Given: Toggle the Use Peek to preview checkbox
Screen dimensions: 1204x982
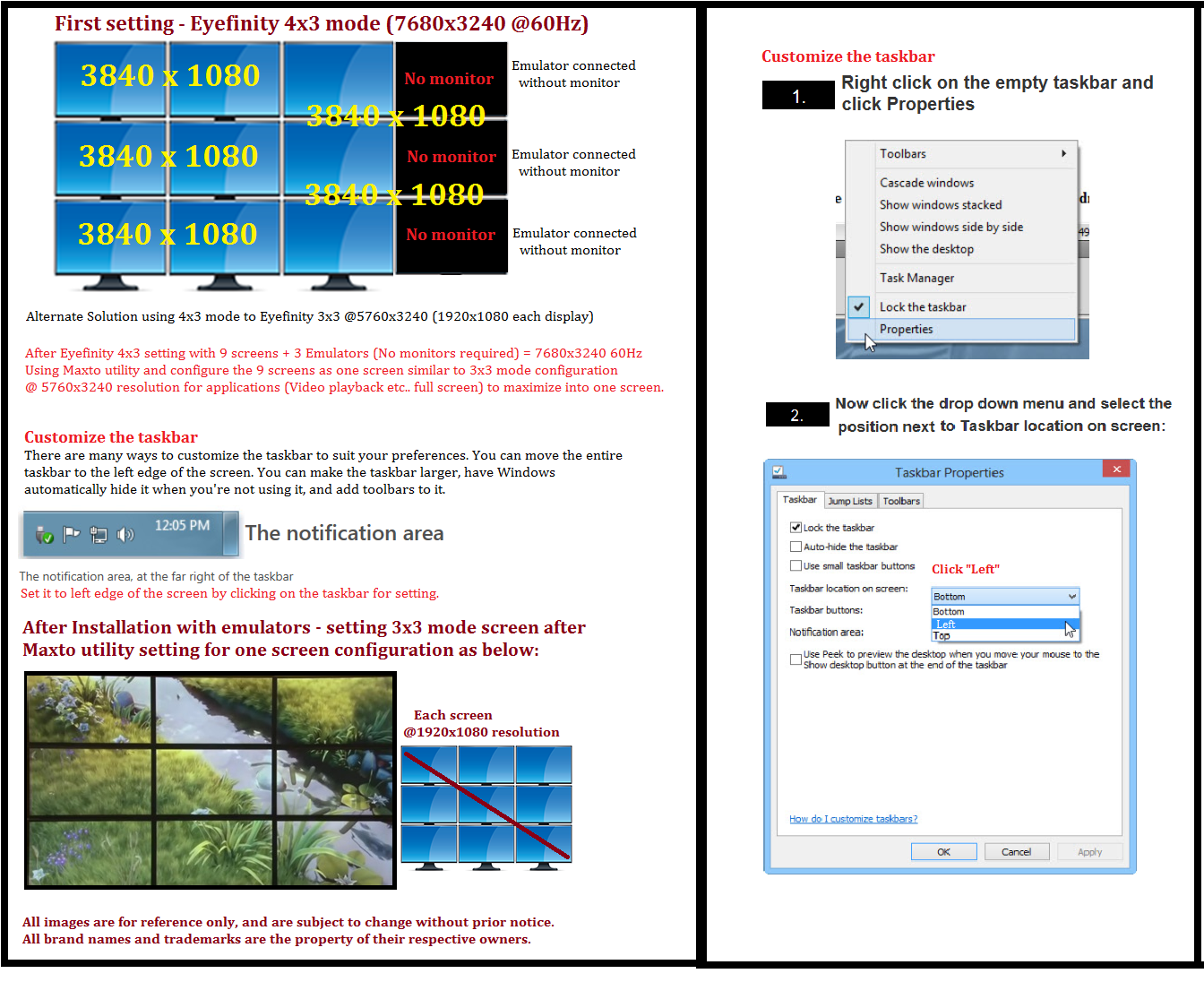Looking at the screenshot, I should (795, 659).
